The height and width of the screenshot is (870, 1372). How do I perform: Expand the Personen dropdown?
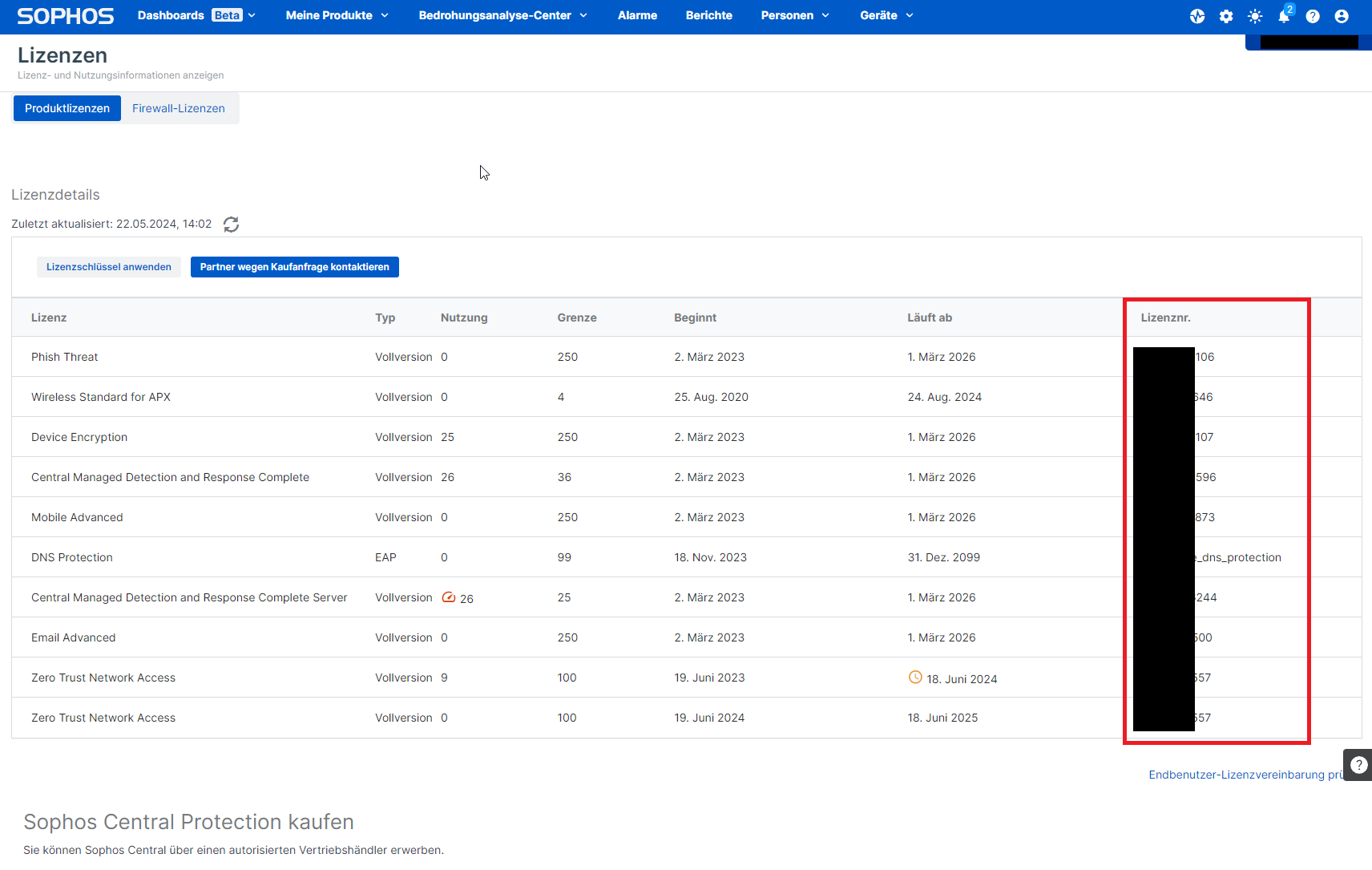point(795,15)
